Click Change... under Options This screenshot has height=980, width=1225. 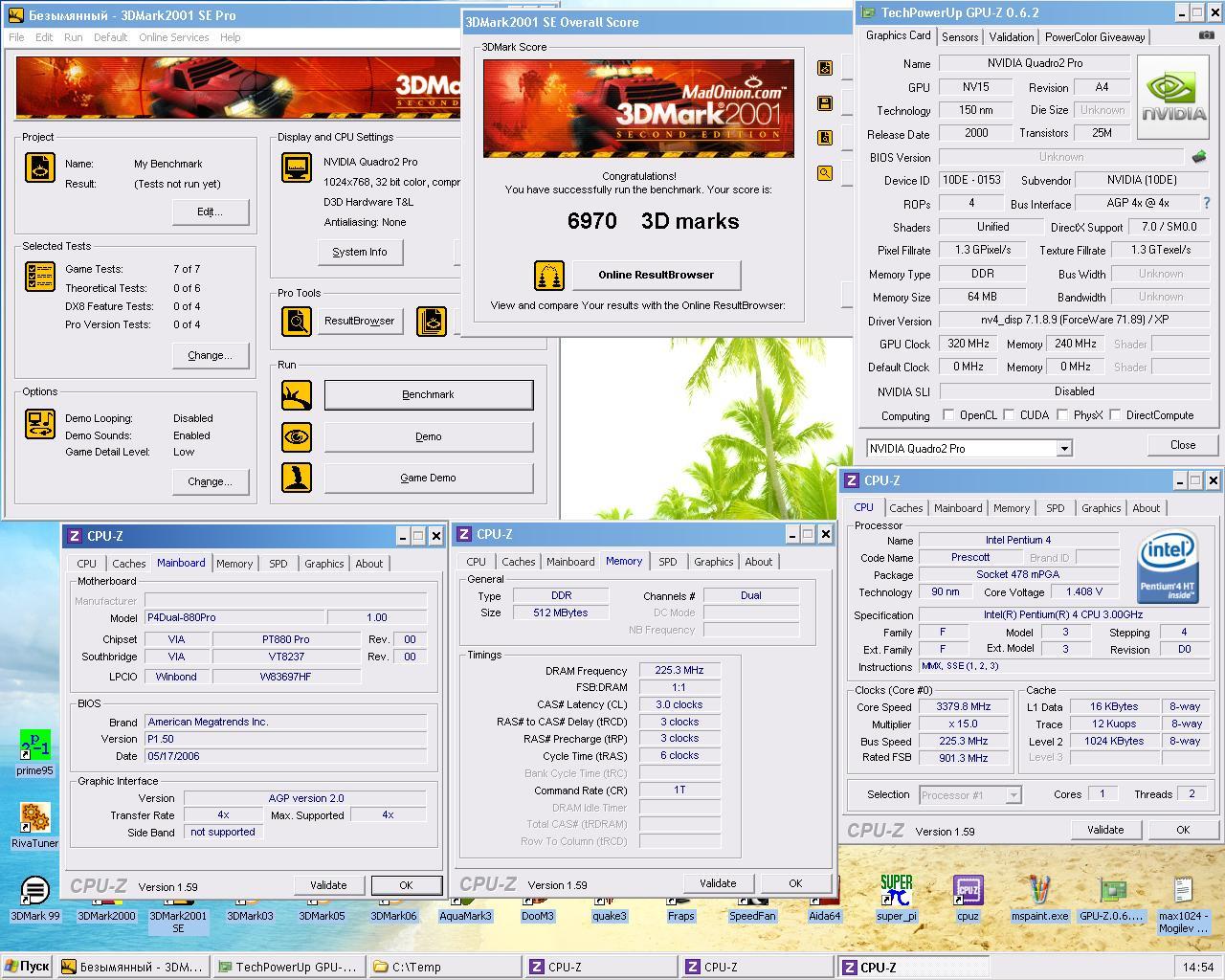coord(211,481)
